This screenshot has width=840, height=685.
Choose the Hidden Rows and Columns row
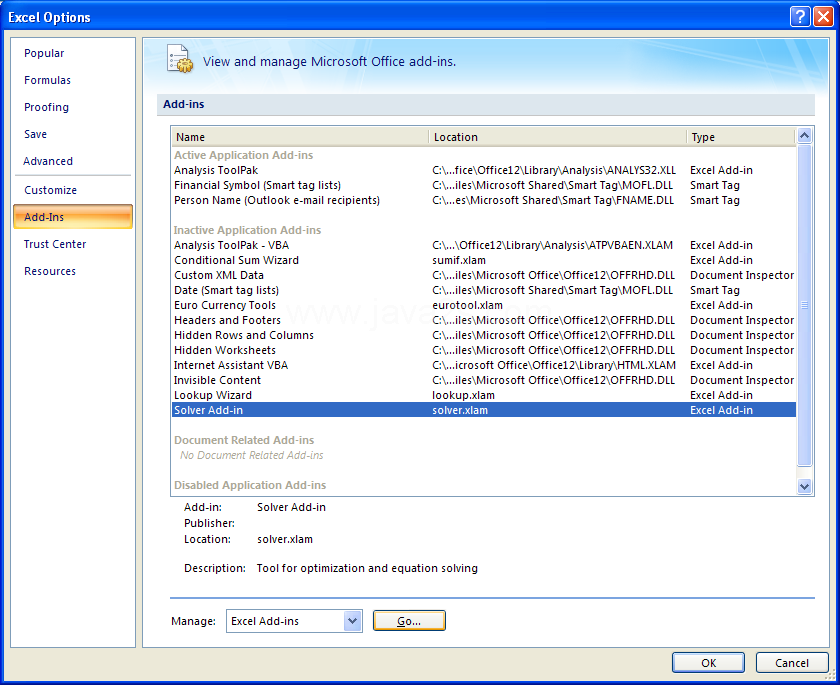coord(484,335)
